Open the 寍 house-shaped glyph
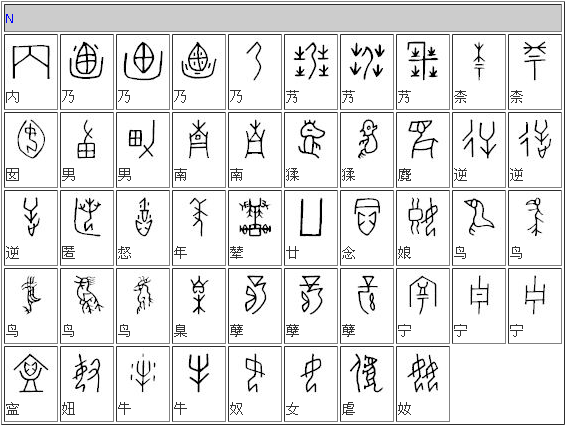Screen dimensions: 566x426 click(31, 384)
